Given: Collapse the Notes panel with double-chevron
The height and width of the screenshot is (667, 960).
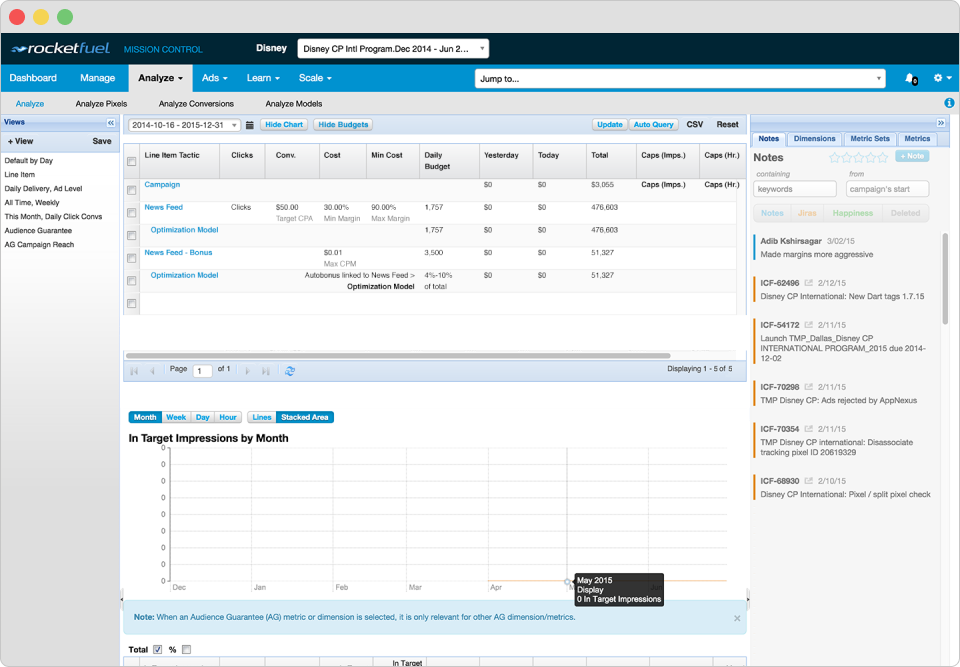Looking at the screenshot, I should point(941,122).
